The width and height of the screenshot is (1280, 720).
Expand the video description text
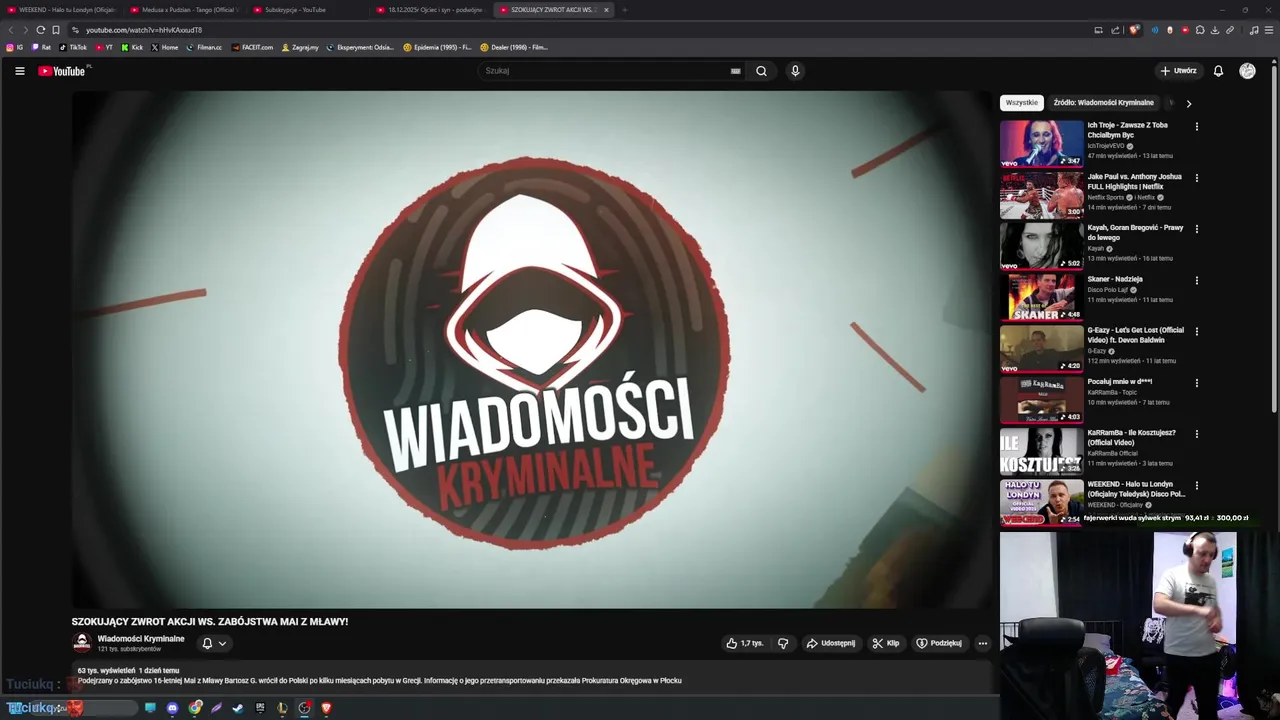pos(380,681)
